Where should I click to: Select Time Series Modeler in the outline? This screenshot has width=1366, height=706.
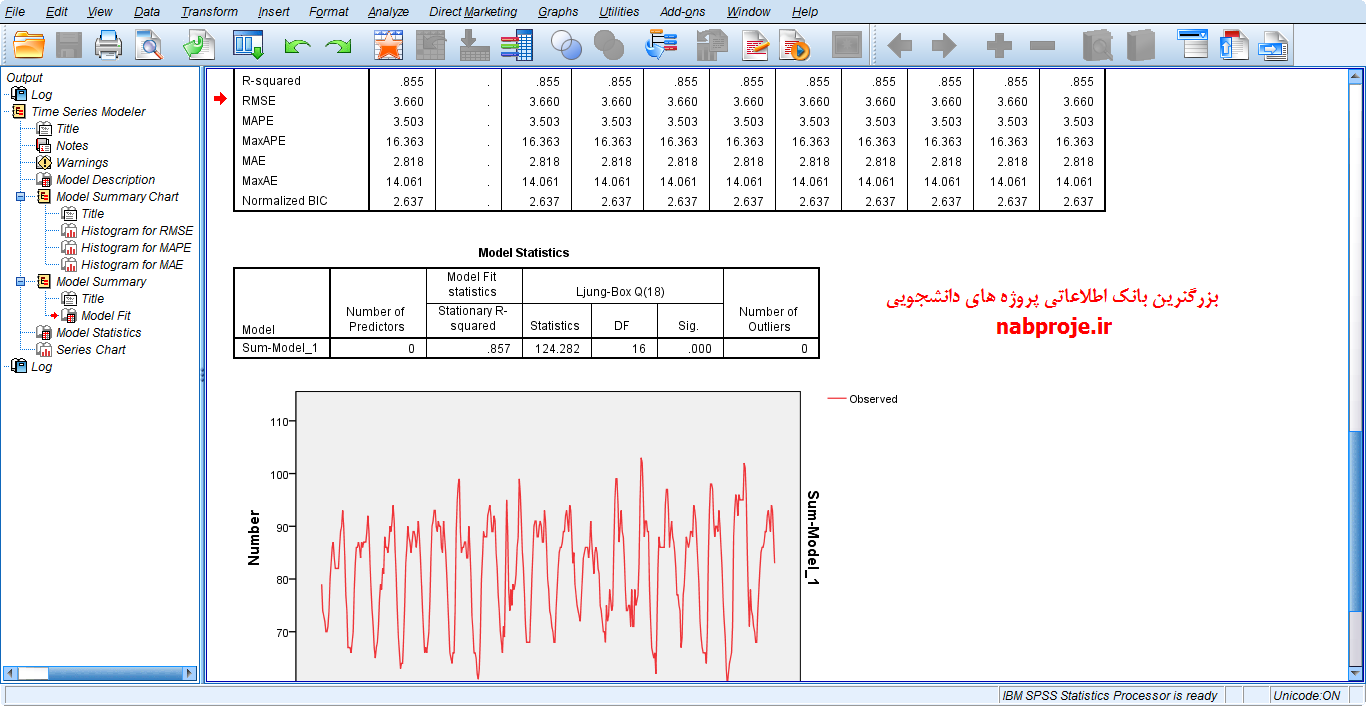(x=88, y=112)
